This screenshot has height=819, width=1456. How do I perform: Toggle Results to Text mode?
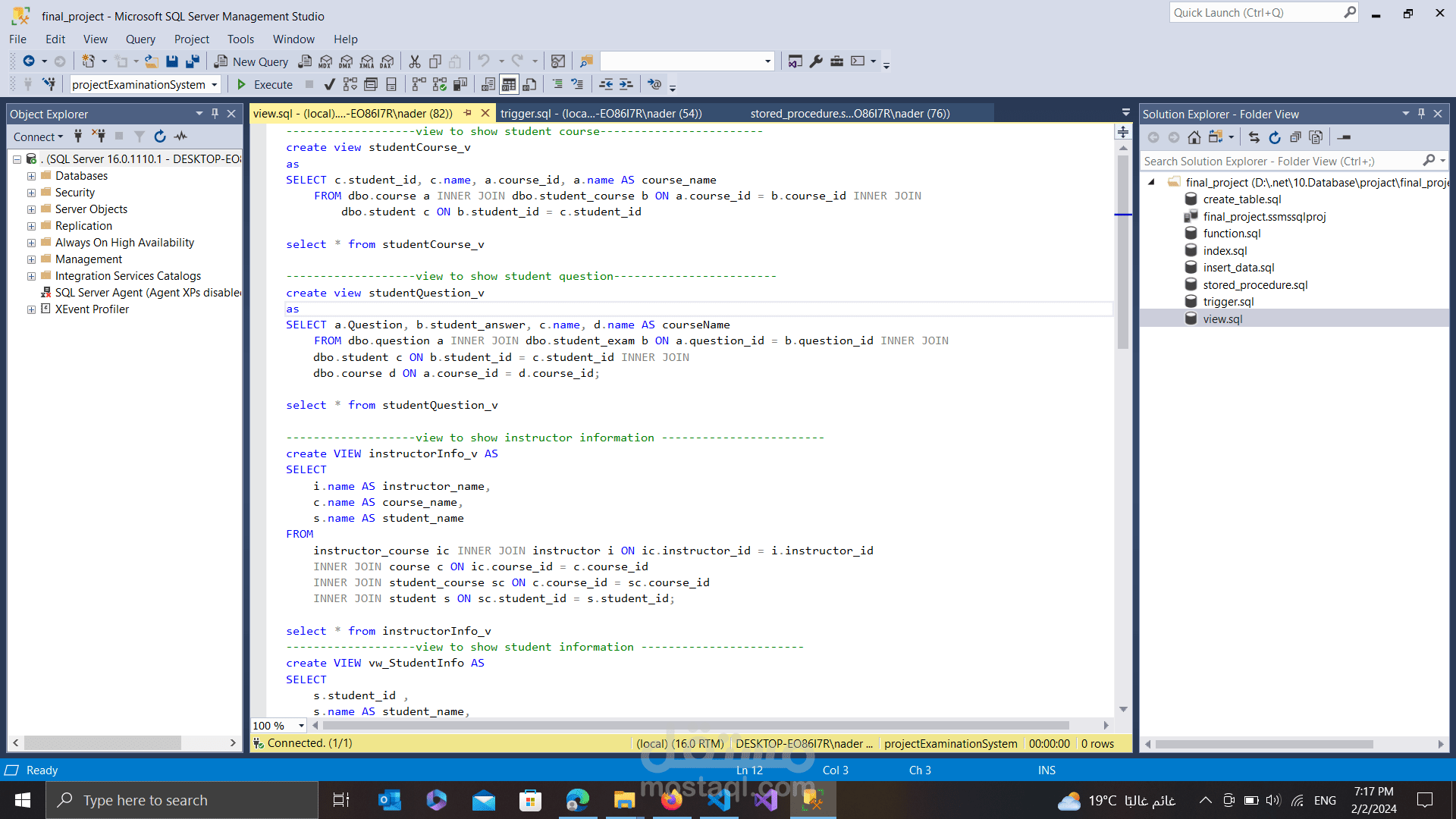(488, 84)
